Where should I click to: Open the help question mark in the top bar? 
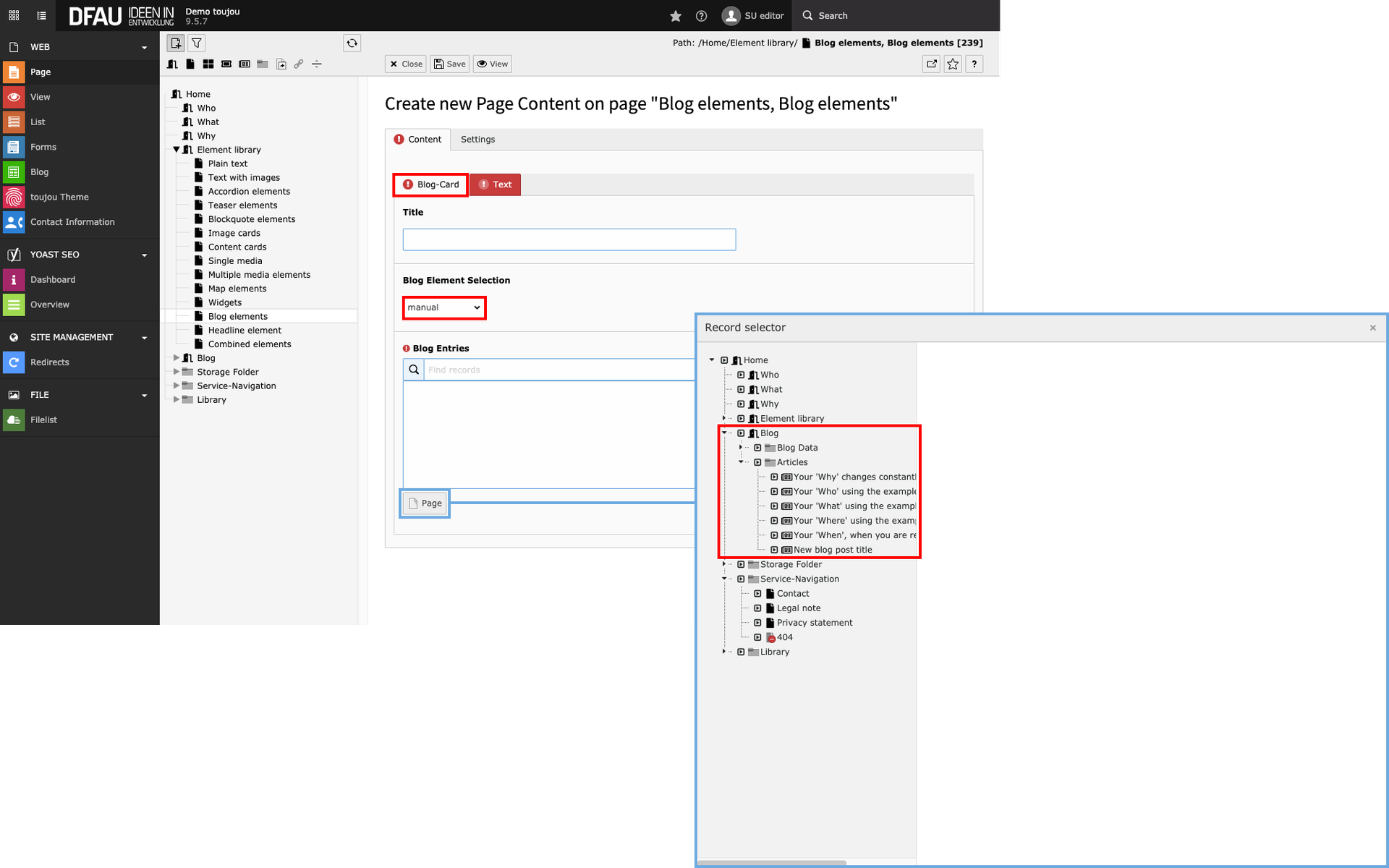[x=701, y=16]
